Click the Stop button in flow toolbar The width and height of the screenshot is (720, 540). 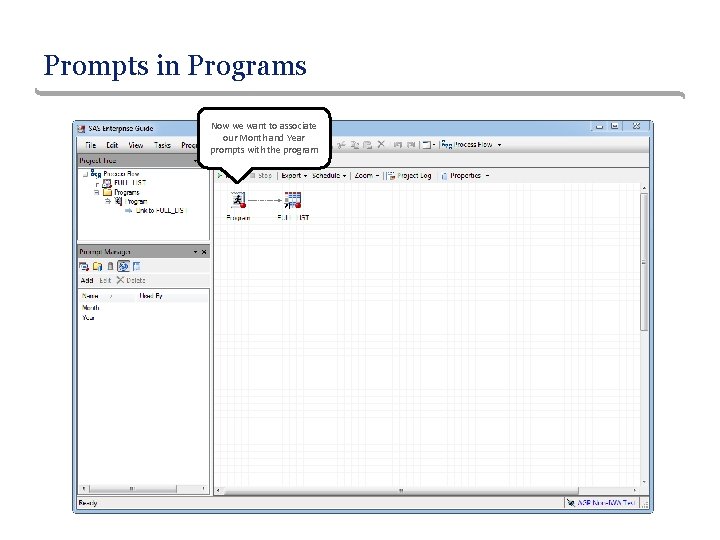261,175
